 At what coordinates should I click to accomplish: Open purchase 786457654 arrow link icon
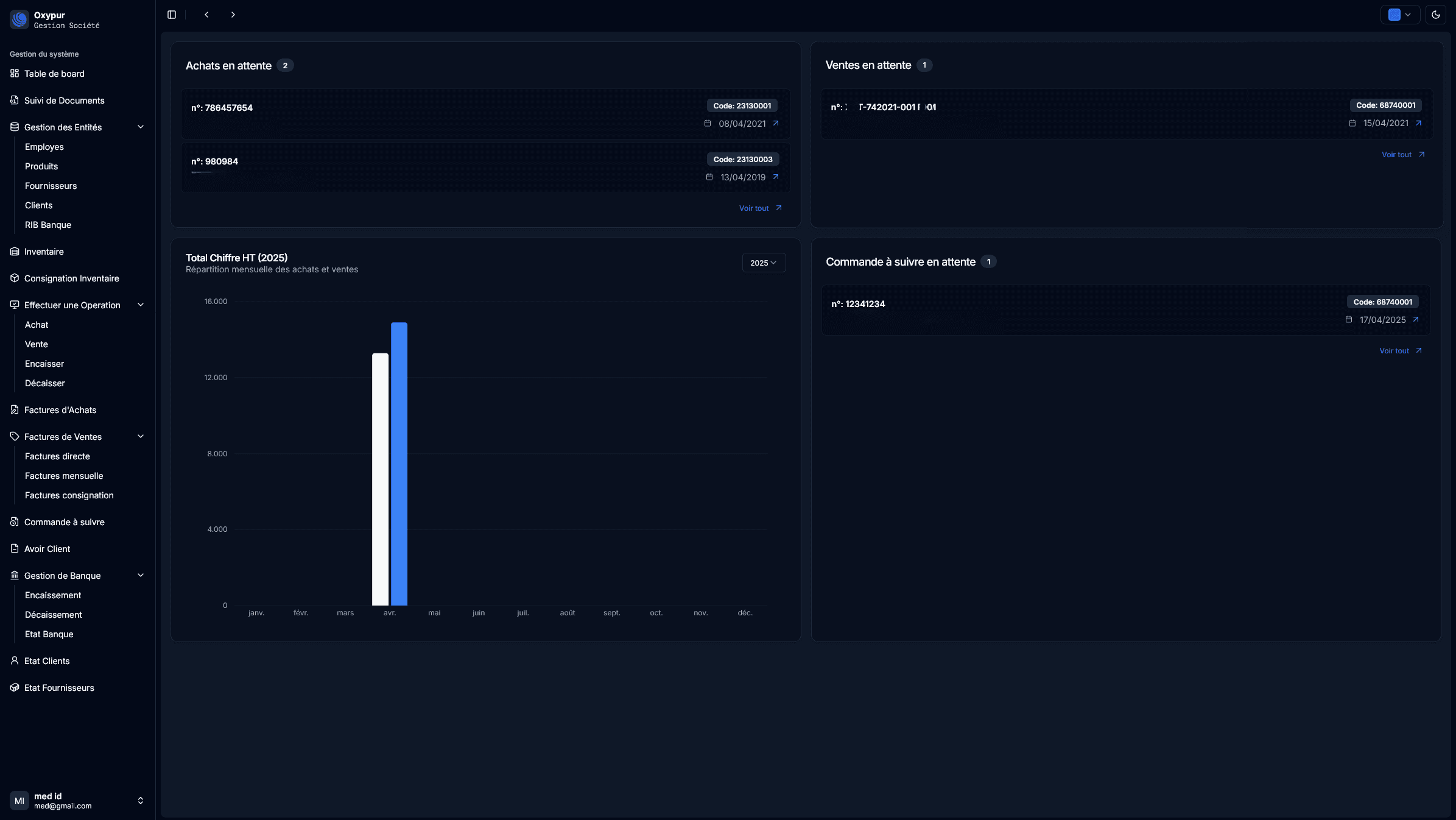point(776,124)
